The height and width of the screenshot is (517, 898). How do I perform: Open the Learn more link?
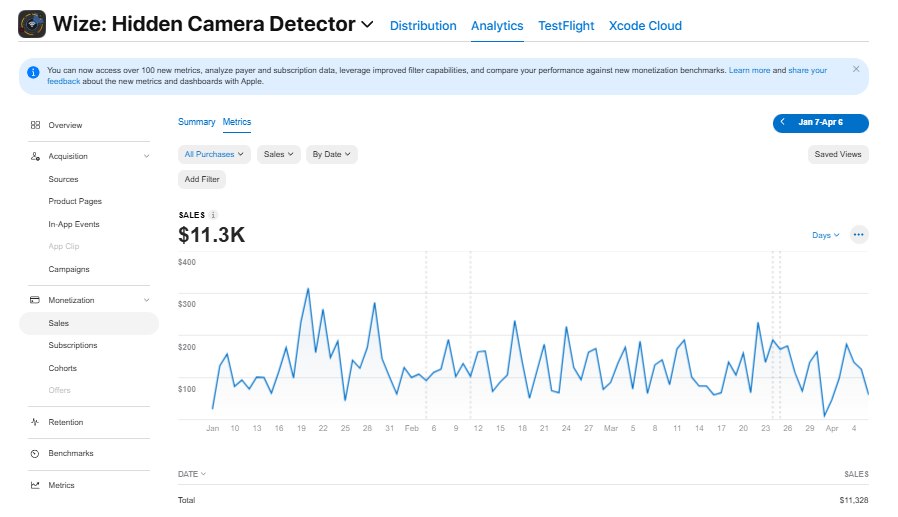[x=749, y=70]
